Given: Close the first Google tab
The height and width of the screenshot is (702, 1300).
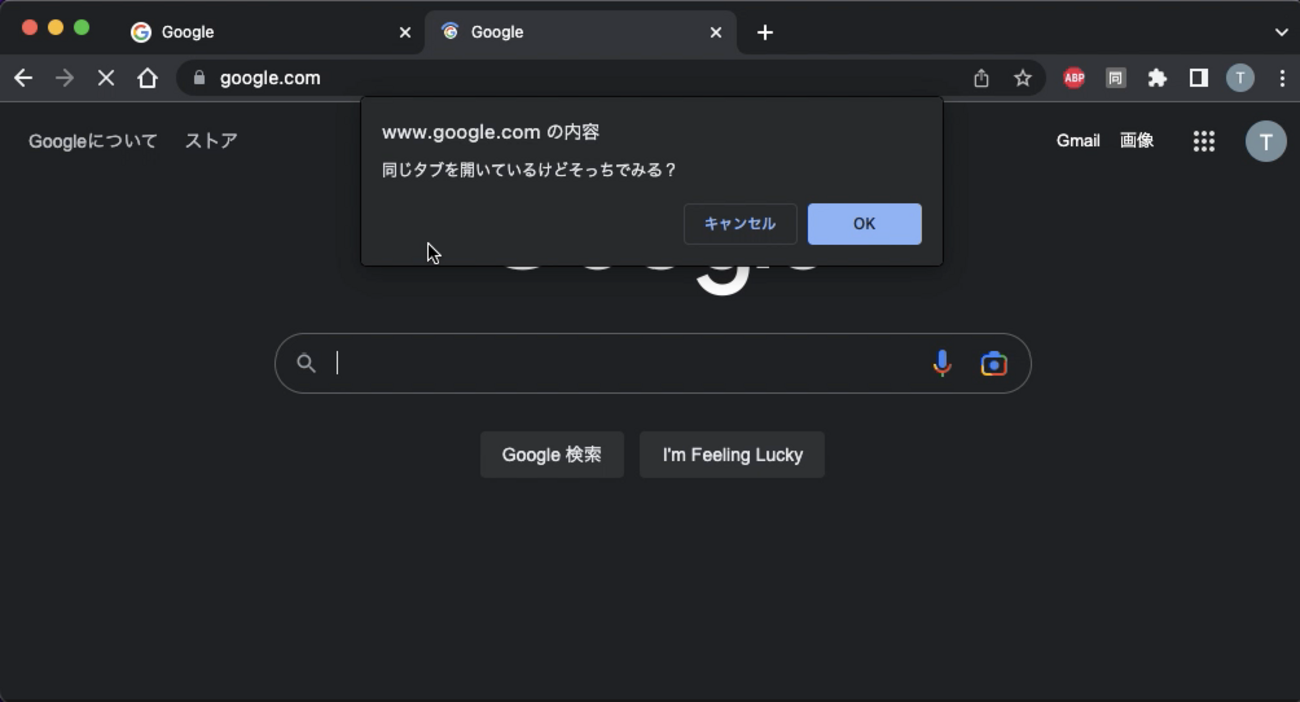Looking at the screenshot, I should tap(405, 32).
